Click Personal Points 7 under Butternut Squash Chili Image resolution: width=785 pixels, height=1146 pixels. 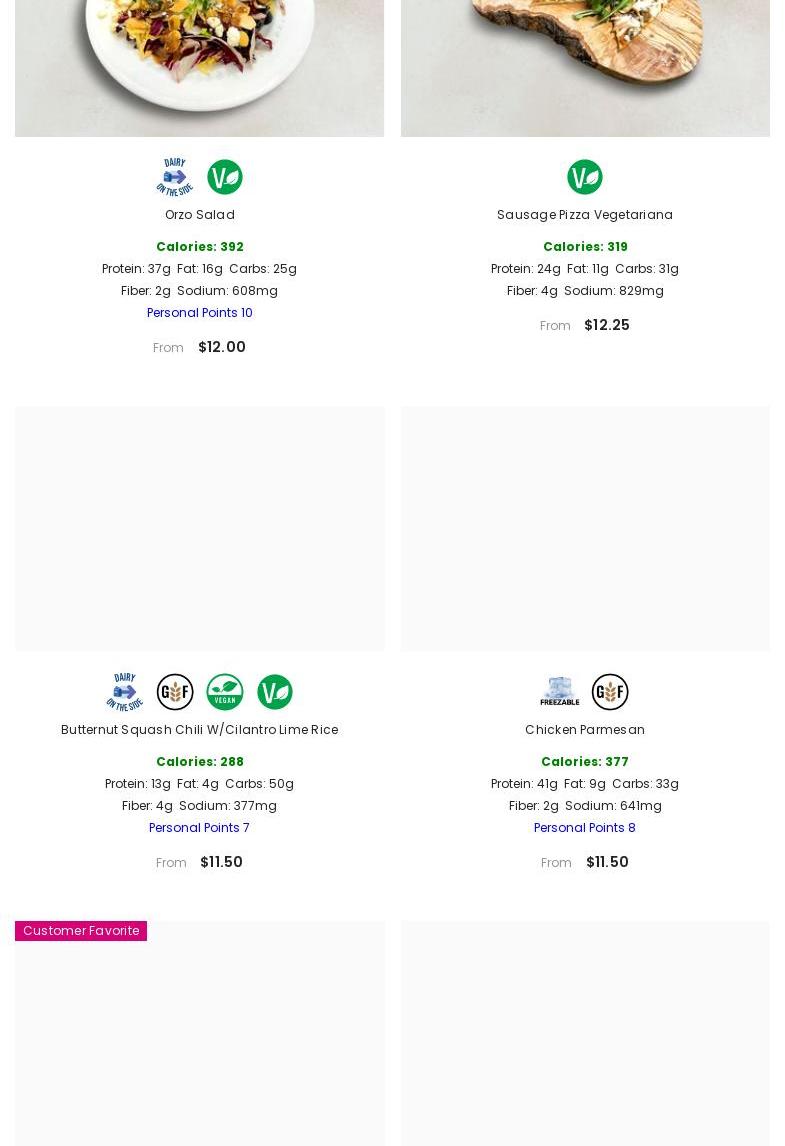click(200, 827)
